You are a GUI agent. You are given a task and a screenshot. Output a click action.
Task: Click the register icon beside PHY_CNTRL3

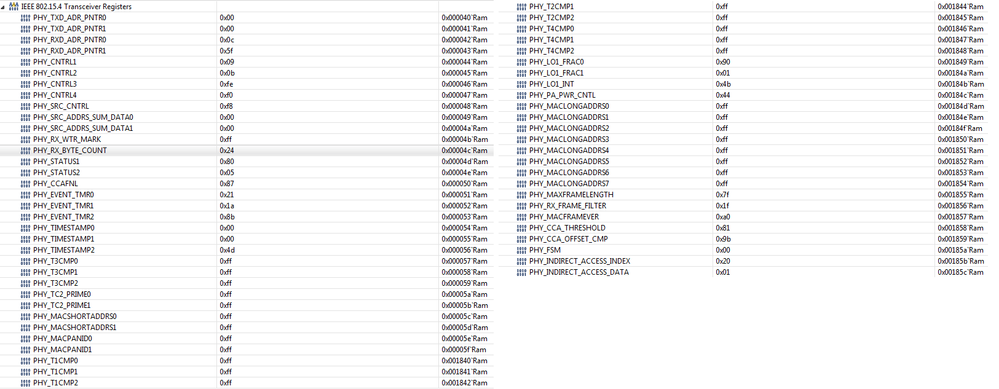point(25,84)
